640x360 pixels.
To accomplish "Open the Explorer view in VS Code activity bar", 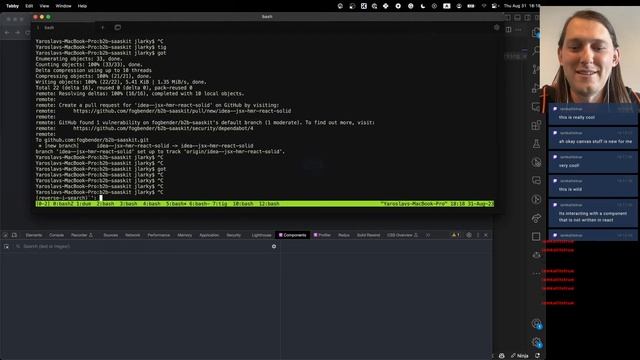I will pyautogui.click(x=536, y=33).
